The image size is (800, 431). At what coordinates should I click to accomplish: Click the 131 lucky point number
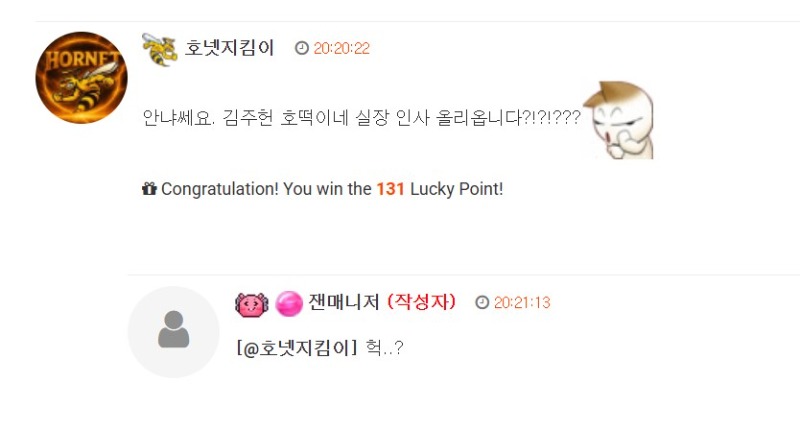pyautogui.click(x=390, y=189)
